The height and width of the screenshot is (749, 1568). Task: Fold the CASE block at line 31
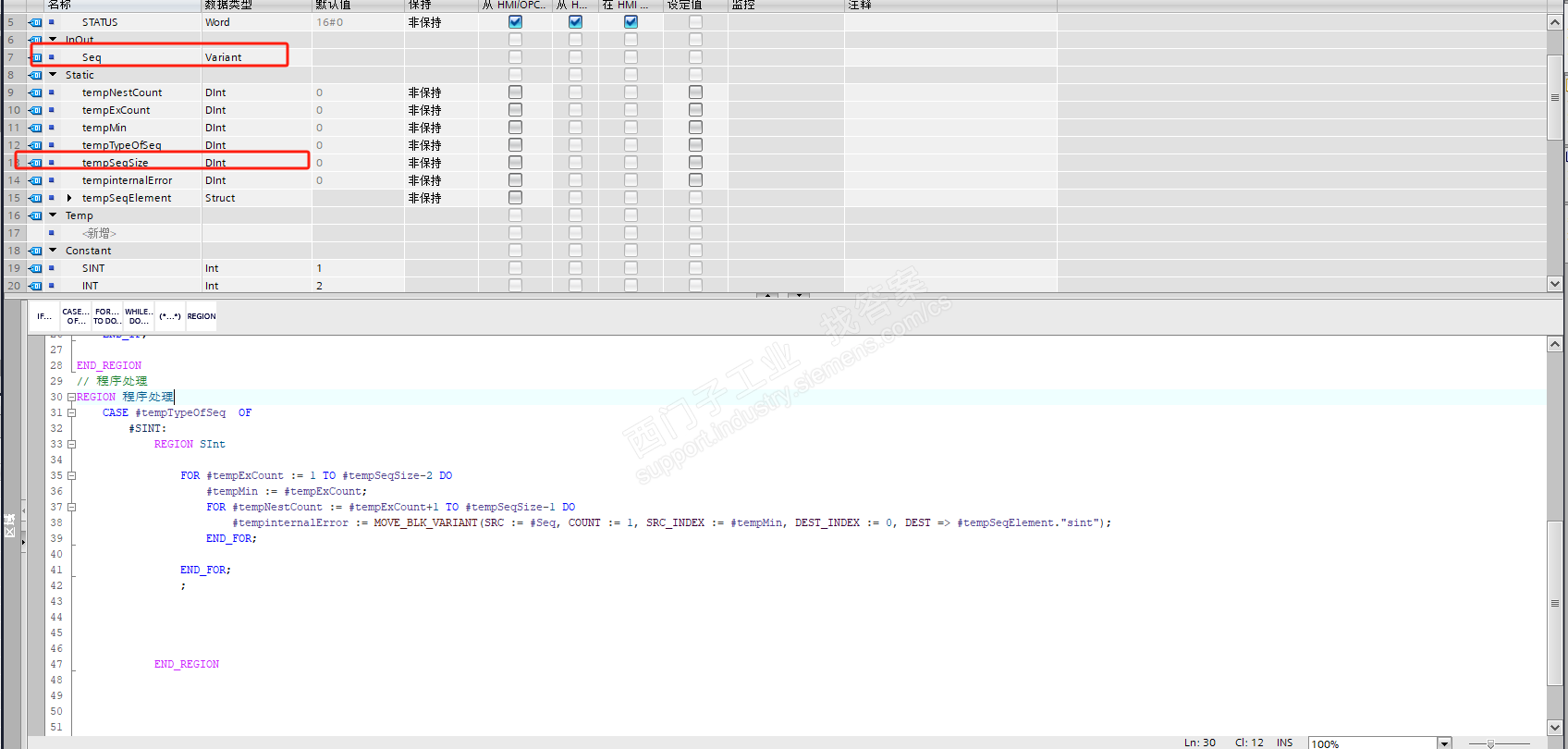tap(71, 412)
